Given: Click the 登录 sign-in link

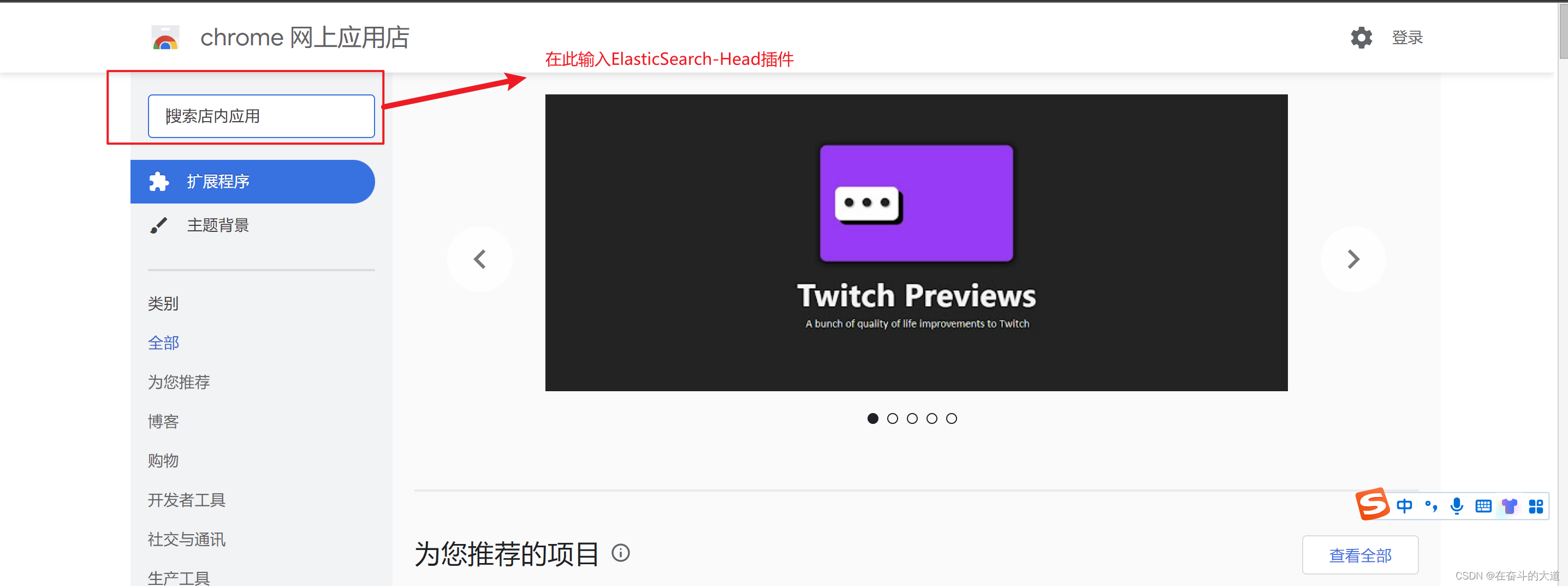Looking at the screenshot, I should (1407, 38).
